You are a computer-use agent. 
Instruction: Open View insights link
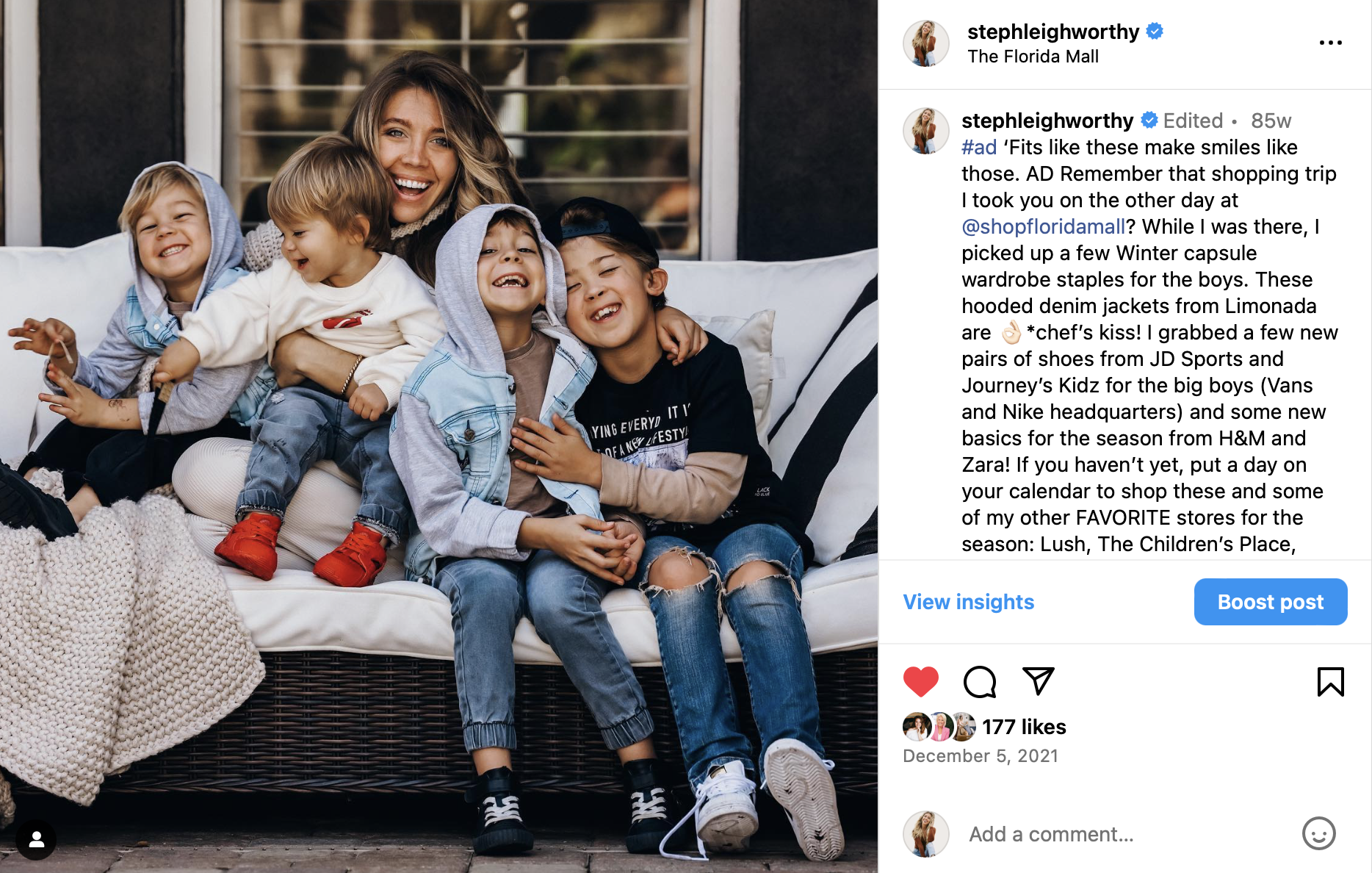point(968,602)
